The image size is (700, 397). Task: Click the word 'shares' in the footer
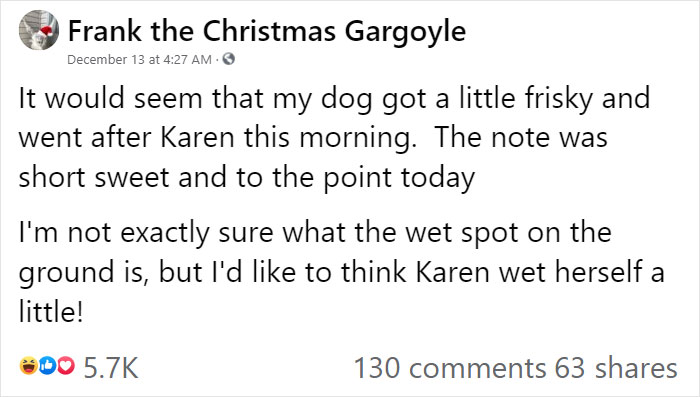(636, 368)
